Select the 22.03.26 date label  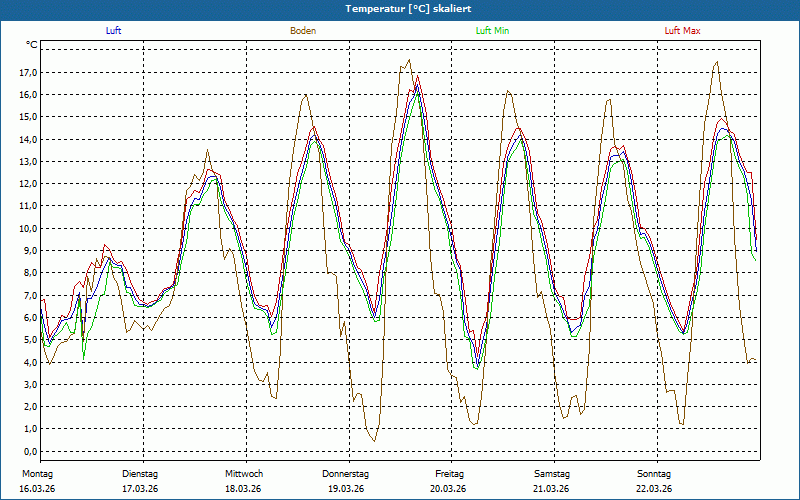coord(655,488)
